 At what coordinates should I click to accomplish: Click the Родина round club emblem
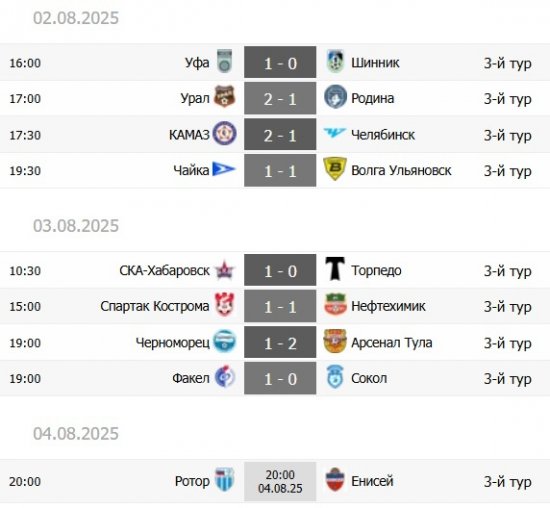click(335, 96)
